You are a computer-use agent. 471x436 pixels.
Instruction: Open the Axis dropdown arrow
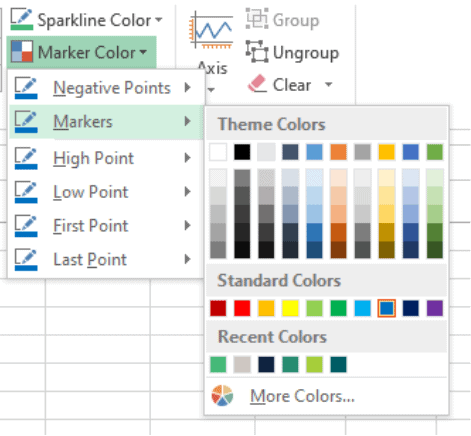point(211,89)
